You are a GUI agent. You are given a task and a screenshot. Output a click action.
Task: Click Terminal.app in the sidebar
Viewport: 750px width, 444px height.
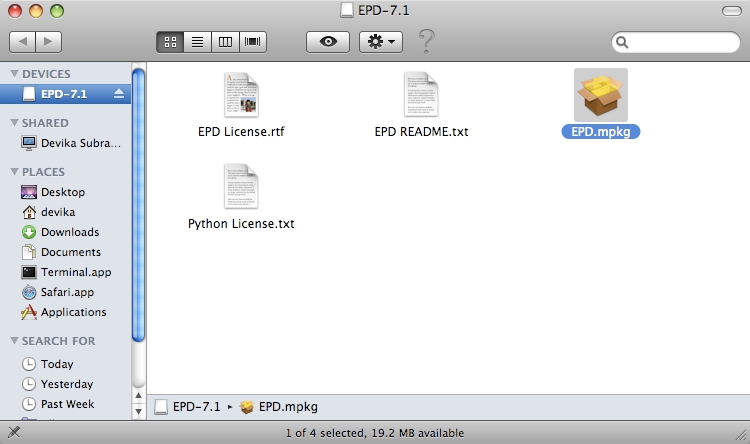coord(66,272)
